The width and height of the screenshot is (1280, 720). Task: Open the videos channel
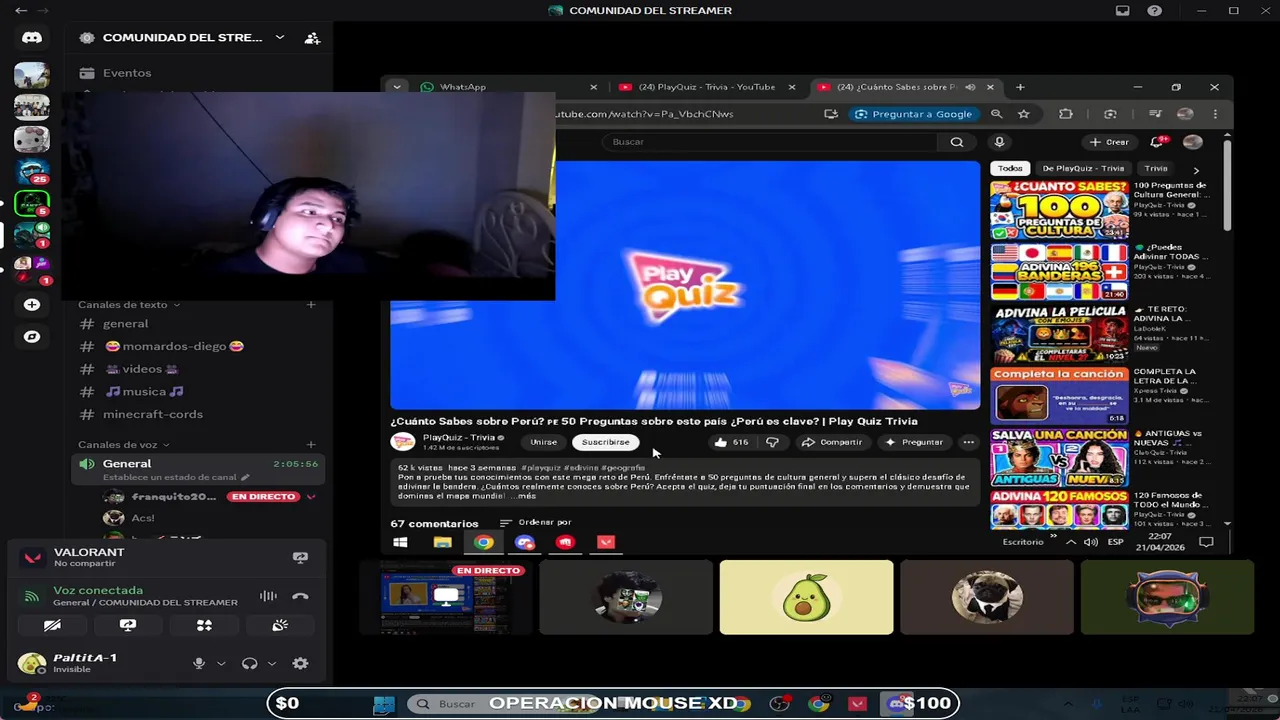tap(141, 369)
